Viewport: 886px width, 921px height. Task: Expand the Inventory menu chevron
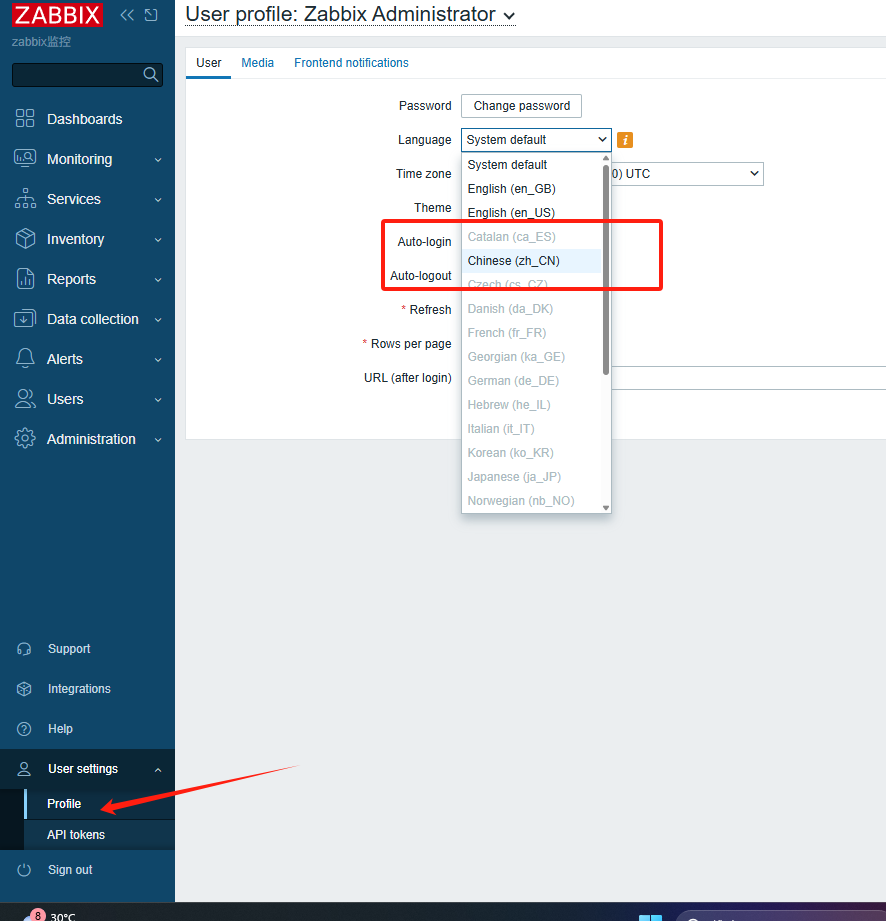pos(158,240)
